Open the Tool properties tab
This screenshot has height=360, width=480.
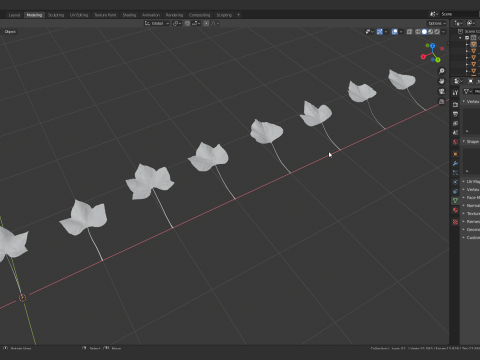(x=455, y=93)
